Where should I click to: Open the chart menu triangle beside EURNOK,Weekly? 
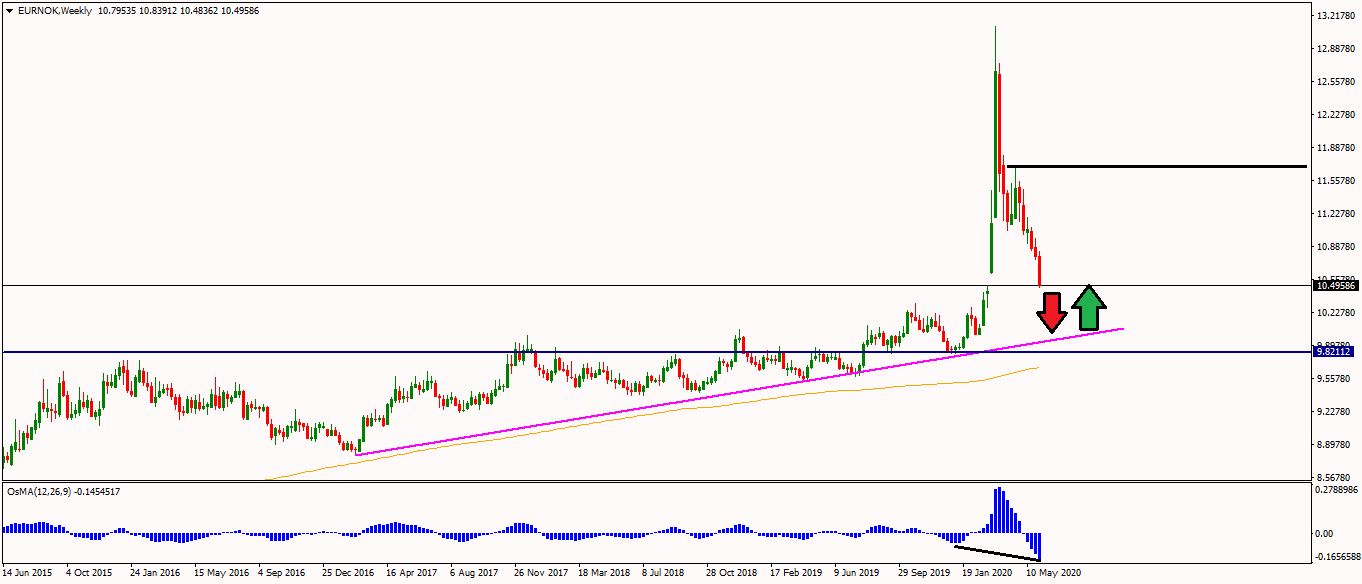tap(9, 11)
